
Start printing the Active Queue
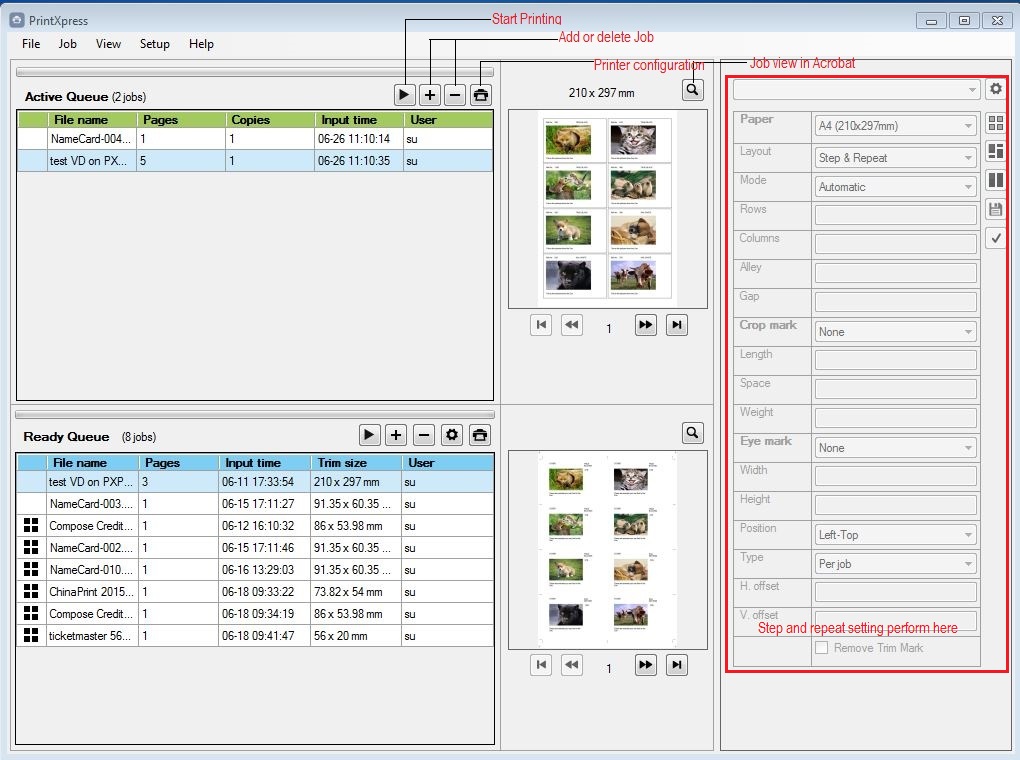tap(404, 95)
